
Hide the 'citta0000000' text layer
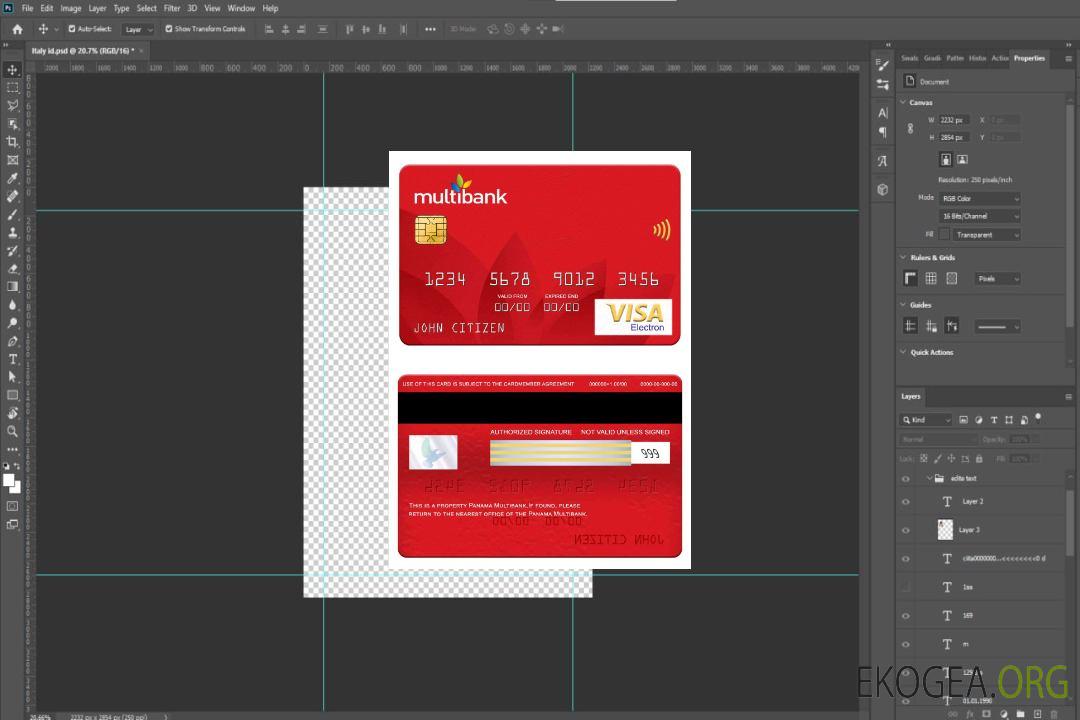[x=906, y=559]
